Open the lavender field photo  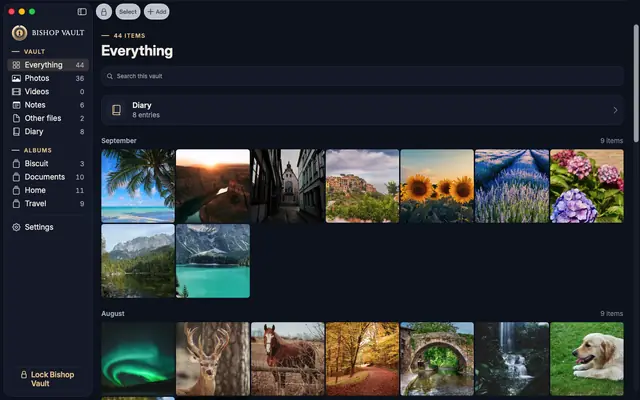[512, 186]
